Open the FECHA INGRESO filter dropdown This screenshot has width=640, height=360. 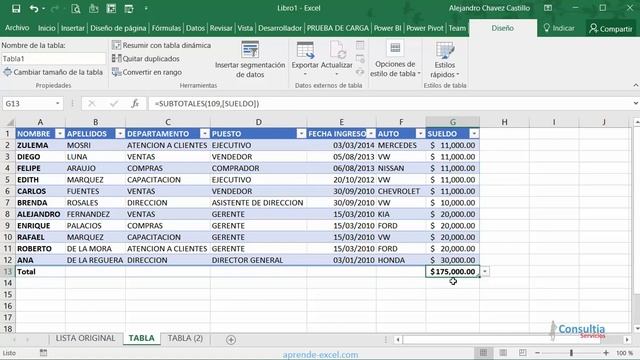click(x=371, y=134)
